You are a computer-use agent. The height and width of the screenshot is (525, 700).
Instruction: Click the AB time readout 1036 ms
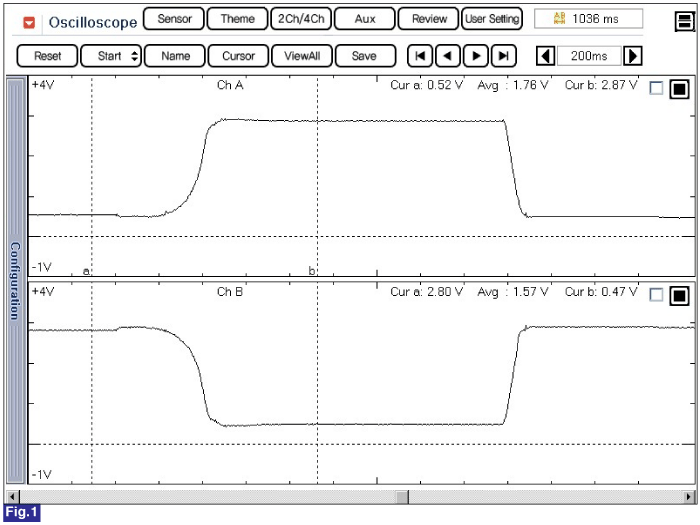(x=588, y=19)
